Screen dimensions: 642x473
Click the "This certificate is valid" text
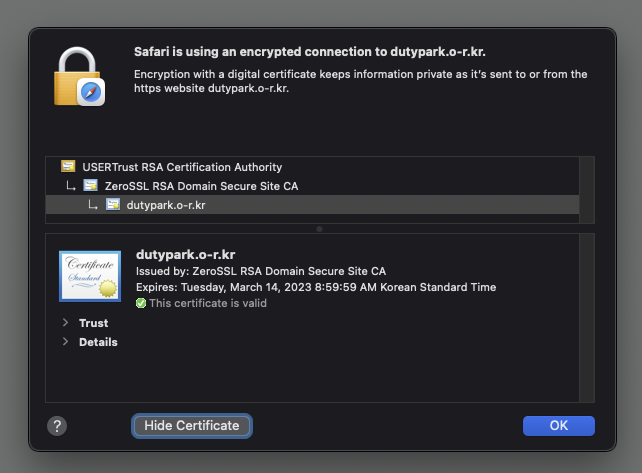pos(208,303)
